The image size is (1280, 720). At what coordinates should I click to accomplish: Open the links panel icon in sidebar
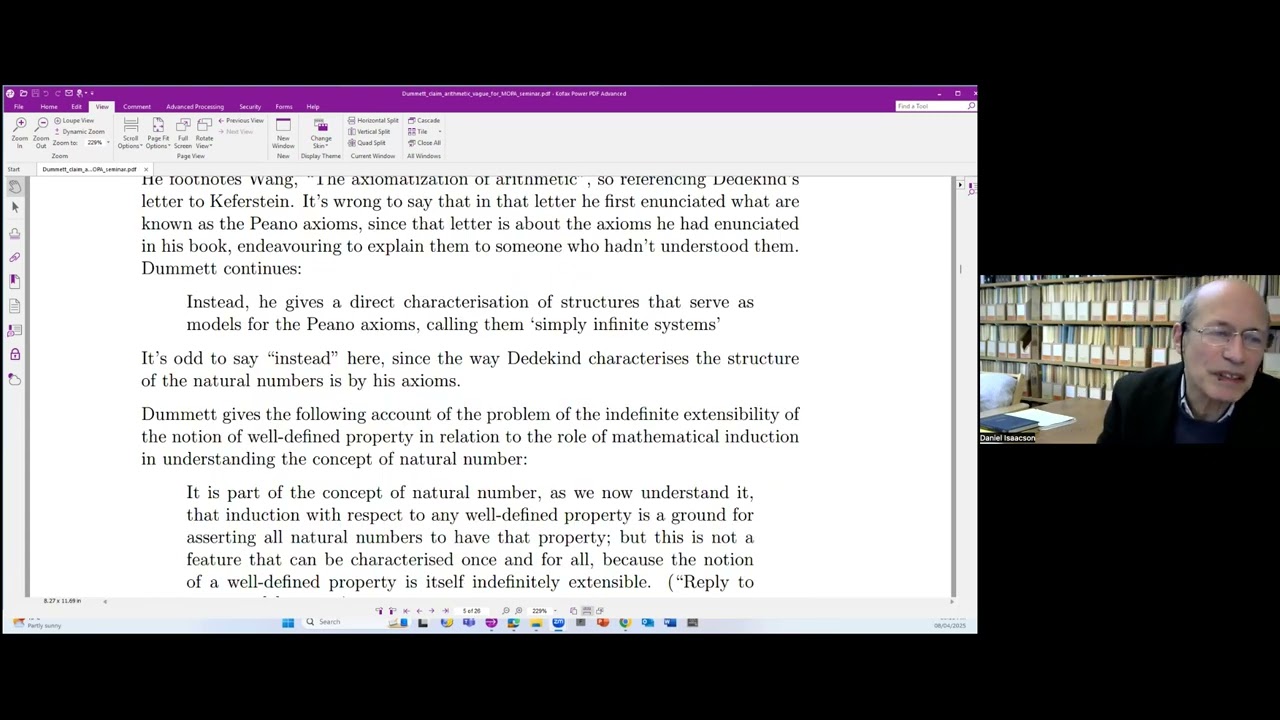click(15, 258)
